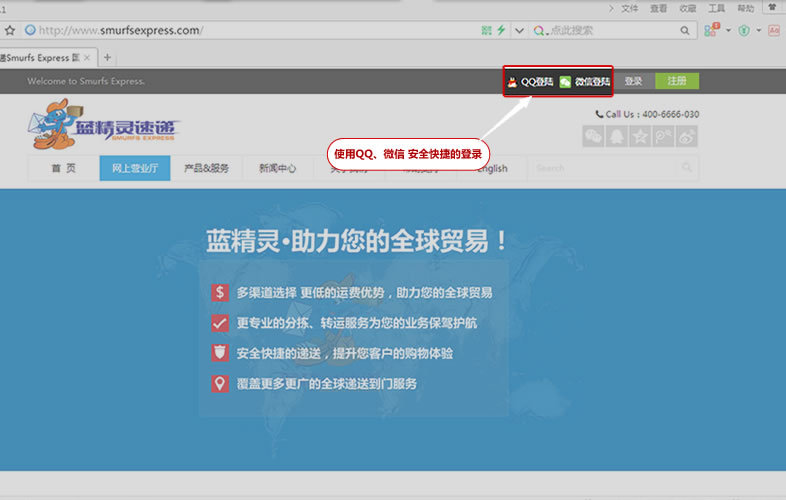Click the line 覆盖更多更广的全球递送到门服务
The width and height of the screenshot is (786, 500).
[327, 384]
